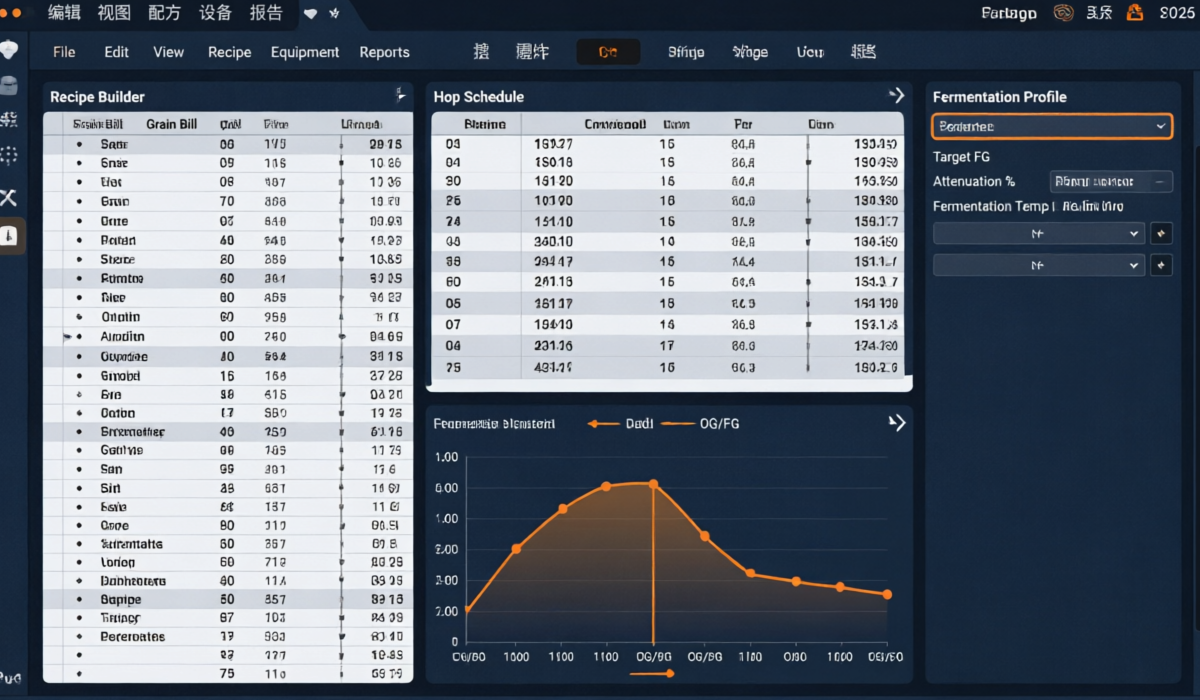Viewport: 1200px width, 700px height.
Task: Click the orange user icon near 2025
Action: pos(1135,13)
